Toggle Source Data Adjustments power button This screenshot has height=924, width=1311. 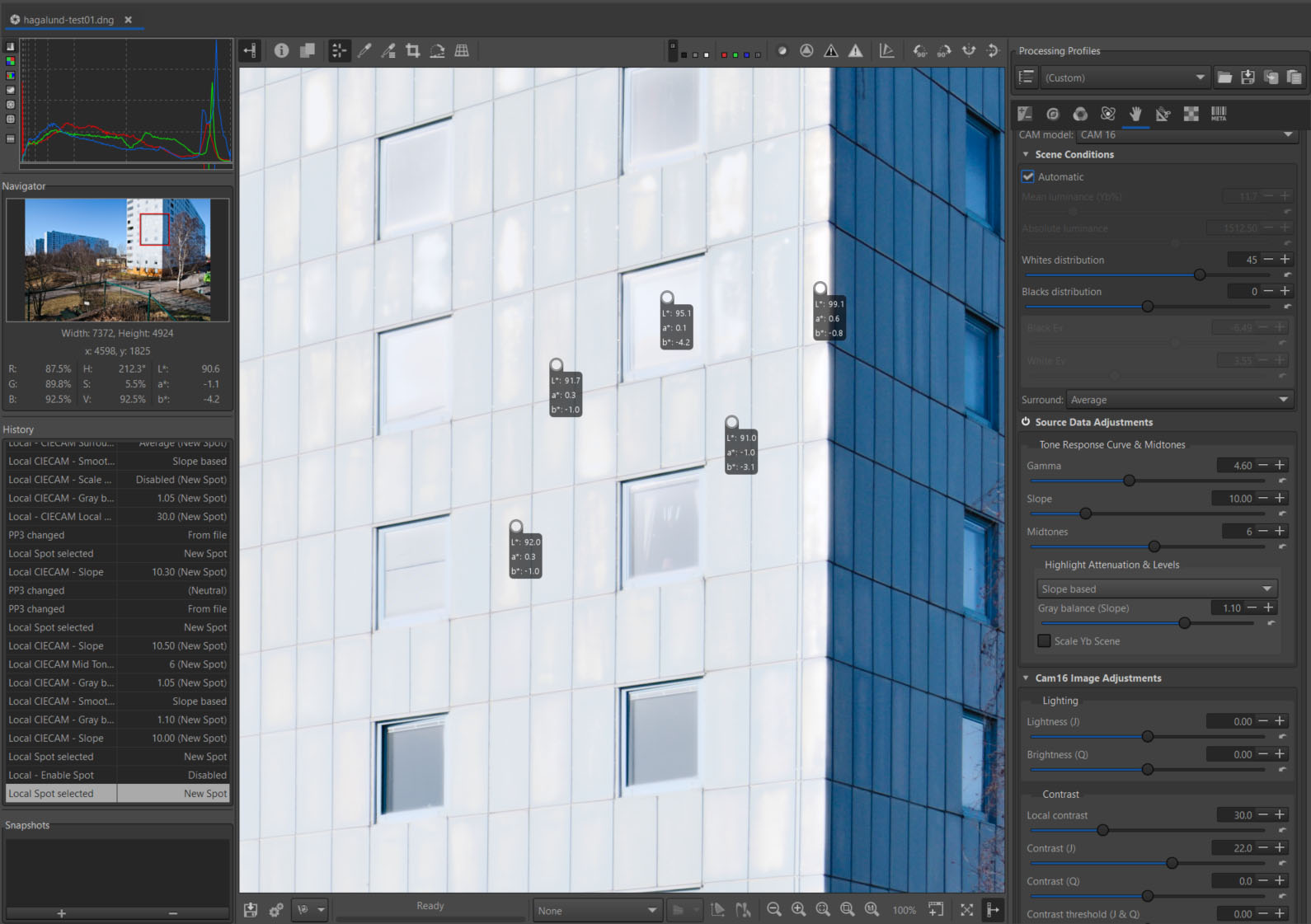[1026, 422]
